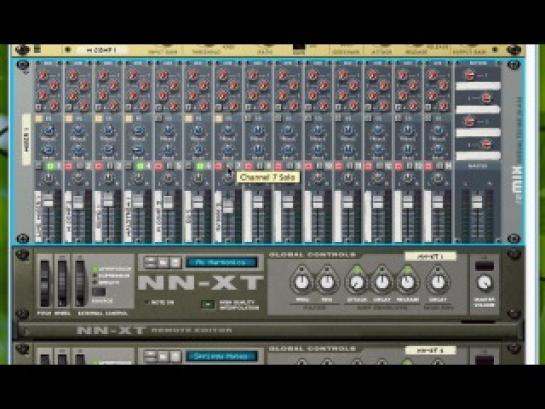The image size is (545, 409).
Task: Click the first NN-XT amp envelope Release knob
Action: click(407, 283)
